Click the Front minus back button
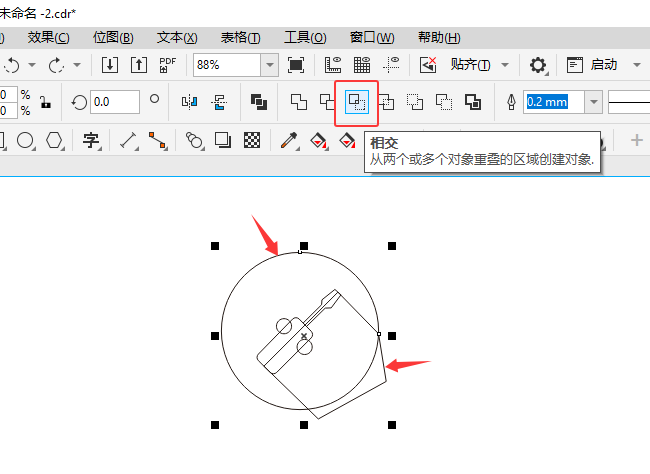Viewport: 650px width, 474px height. (x=415, y=102)
